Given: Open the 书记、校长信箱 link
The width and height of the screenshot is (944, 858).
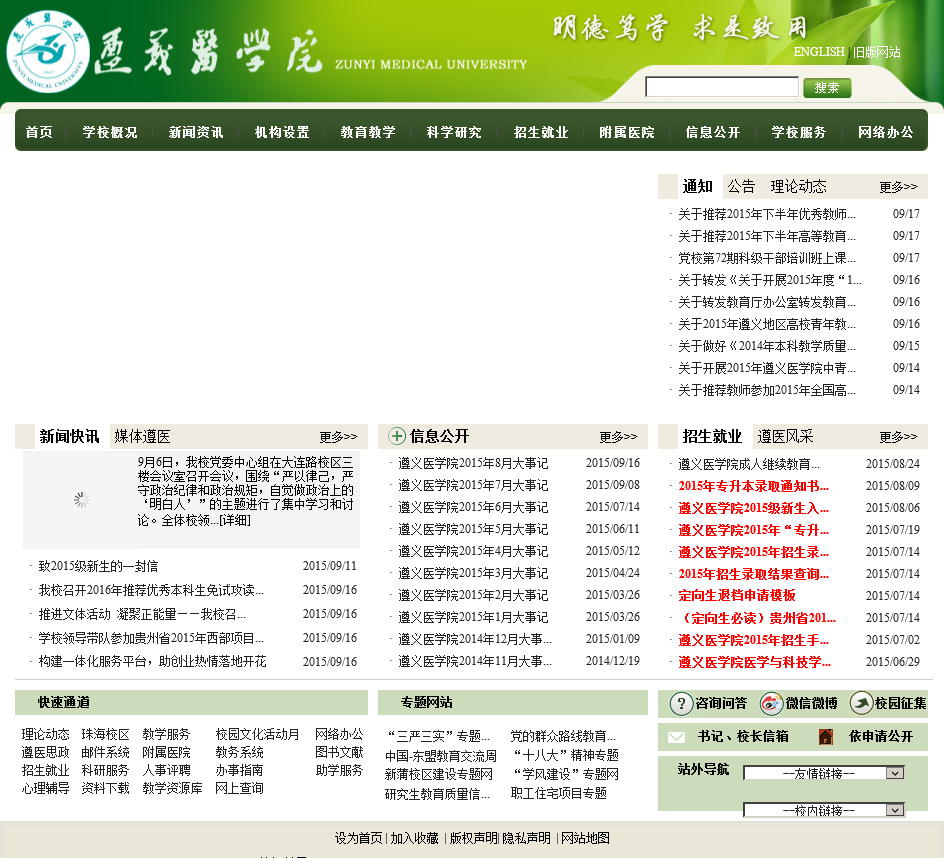Looking at the screenshot, I should coord(743,736).
